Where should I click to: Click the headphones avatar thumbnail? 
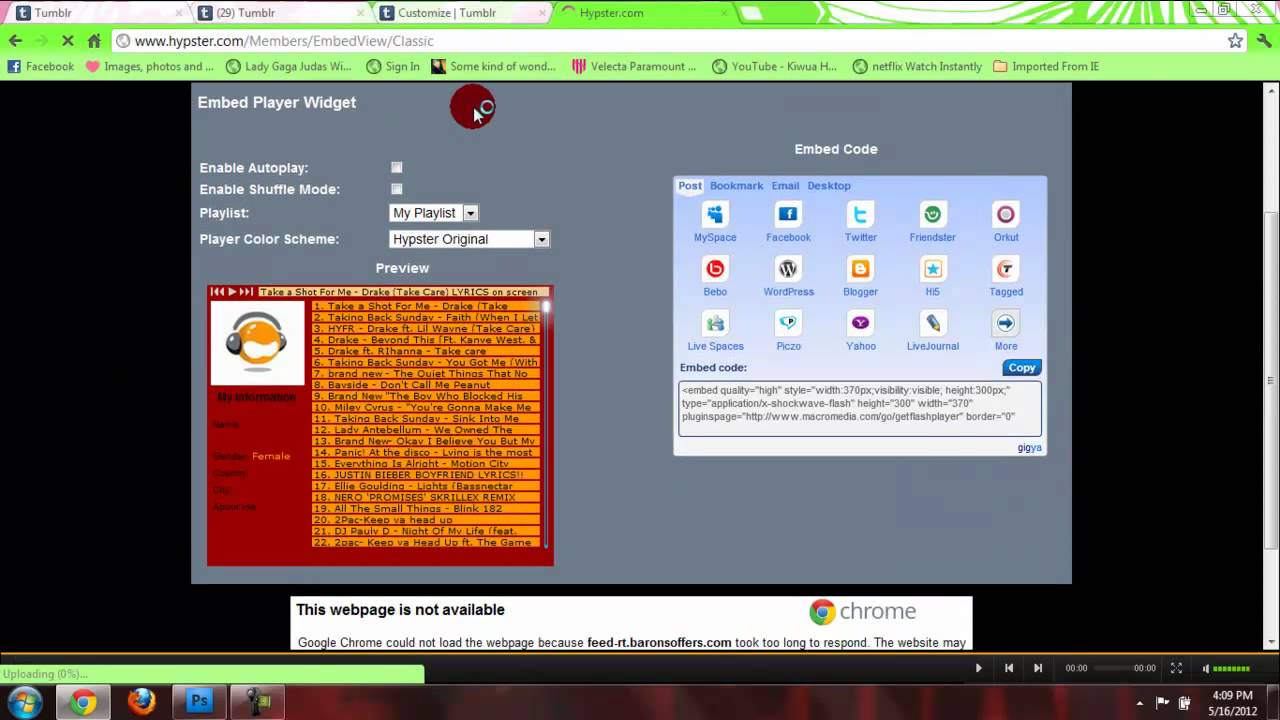(x=257, y=343)
